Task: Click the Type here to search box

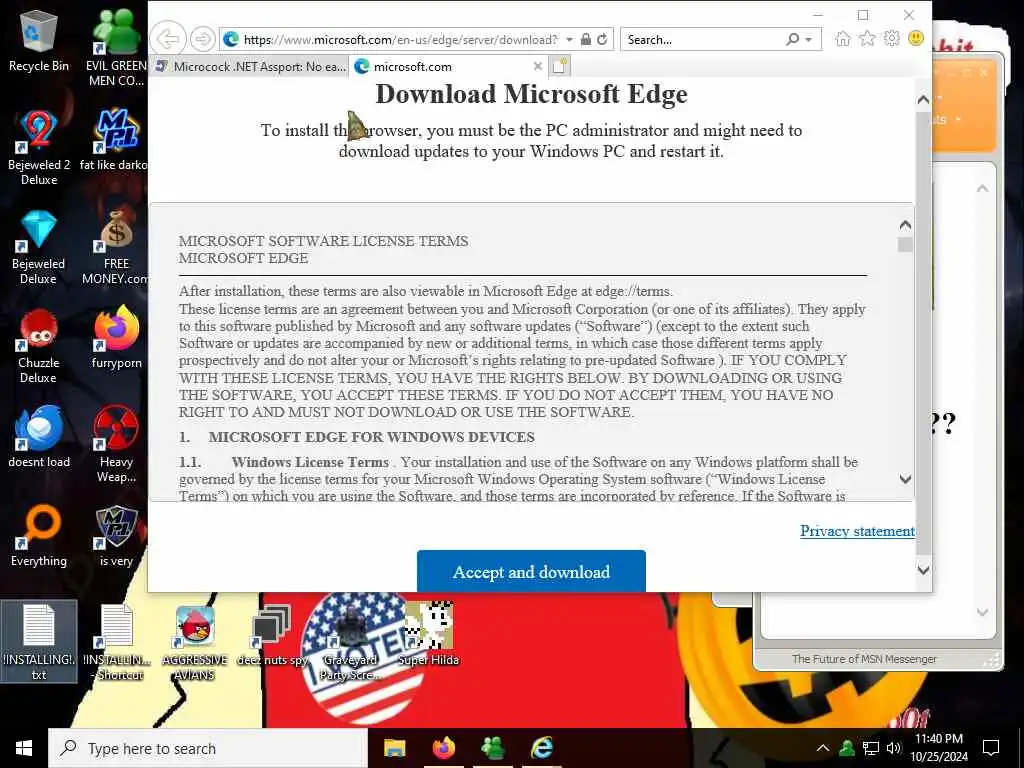Action: coord(208,748)
